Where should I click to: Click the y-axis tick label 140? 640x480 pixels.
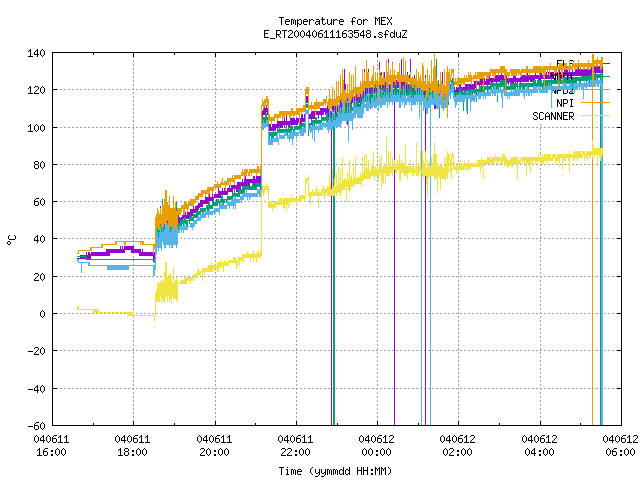pyautogui.click(x=36, y=53)
